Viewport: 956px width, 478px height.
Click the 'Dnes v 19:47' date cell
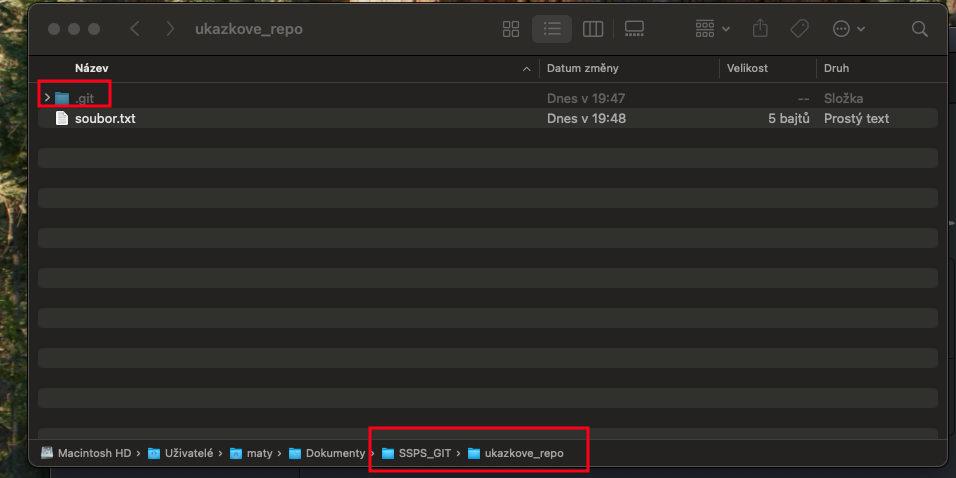[x=586, y=98]
